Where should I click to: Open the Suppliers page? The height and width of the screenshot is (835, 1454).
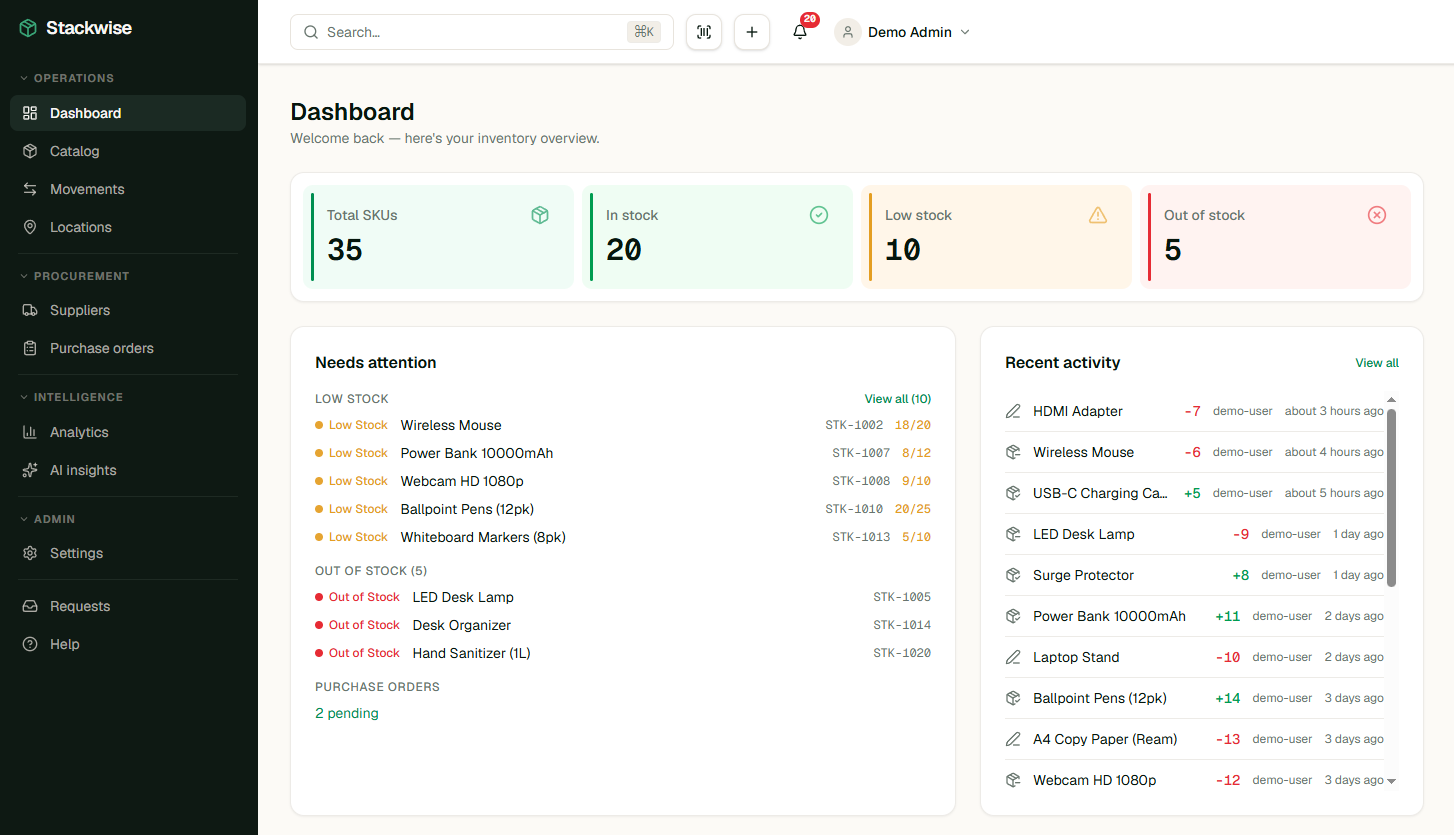80,310
